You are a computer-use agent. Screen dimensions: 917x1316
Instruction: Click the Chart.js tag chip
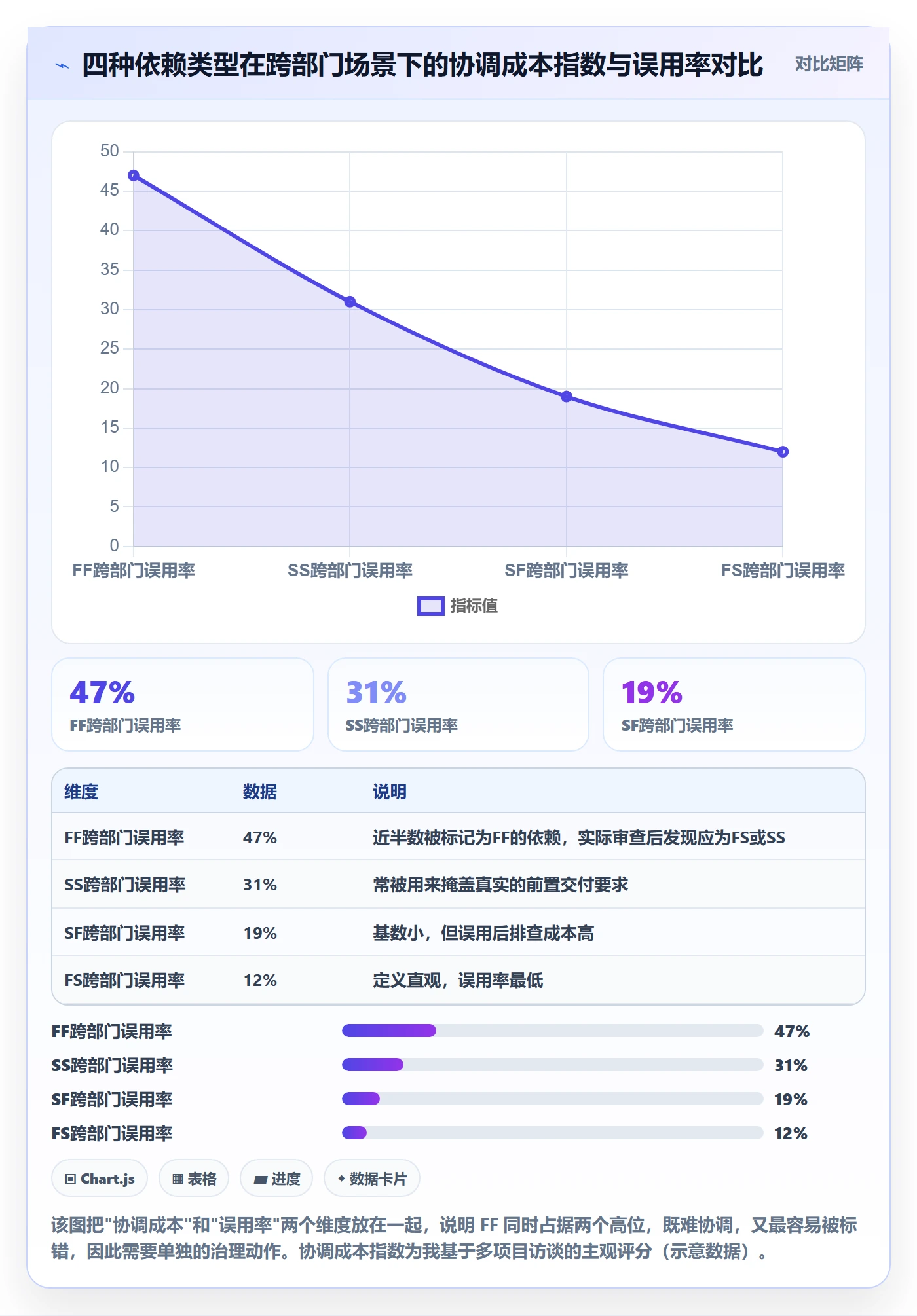(x=100, y=1179)
